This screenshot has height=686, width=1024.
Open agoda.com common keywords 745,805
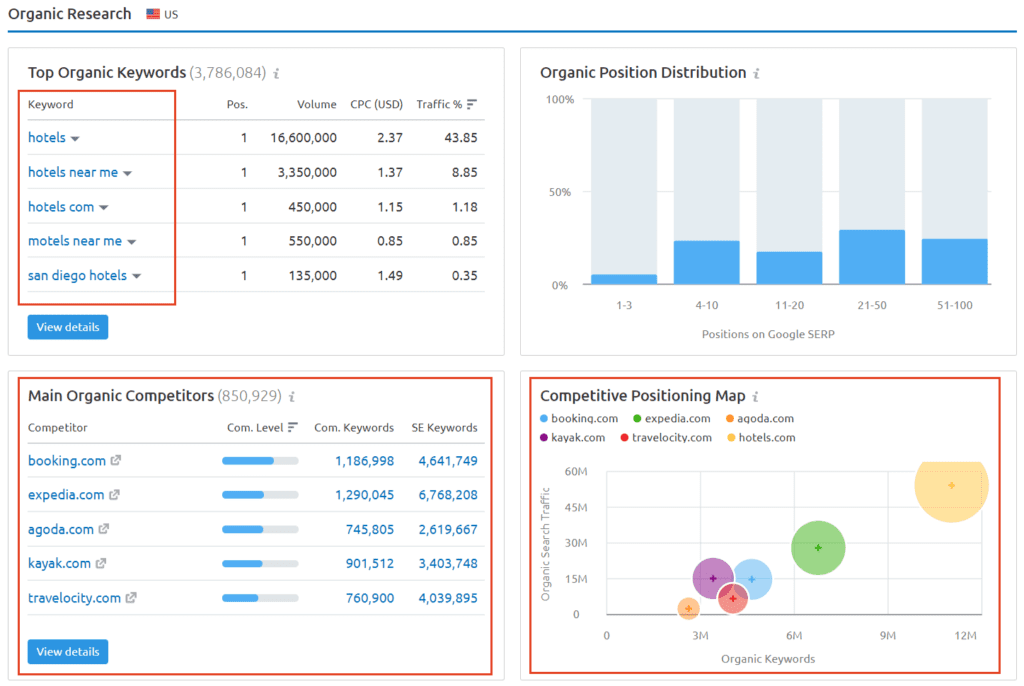370,530
